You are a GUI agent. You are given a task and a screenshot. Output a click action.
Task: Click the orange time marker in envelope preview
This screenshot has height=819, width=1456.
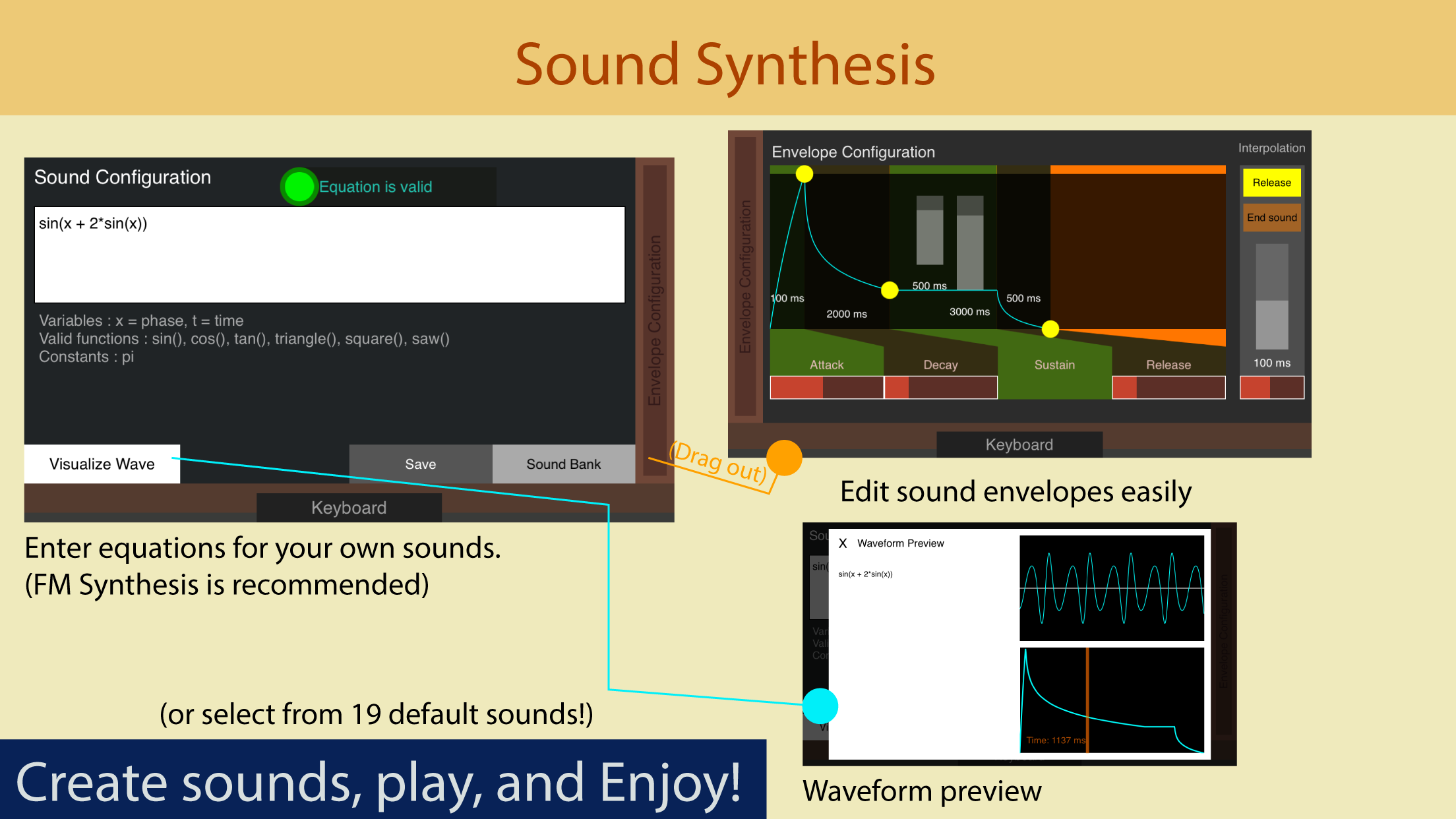click(x=1087, y=700)
